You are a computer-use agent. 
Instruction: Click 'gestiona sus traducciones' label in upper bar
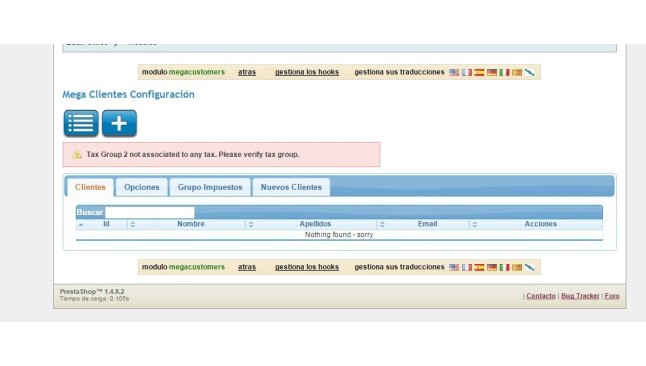point(399,72)
